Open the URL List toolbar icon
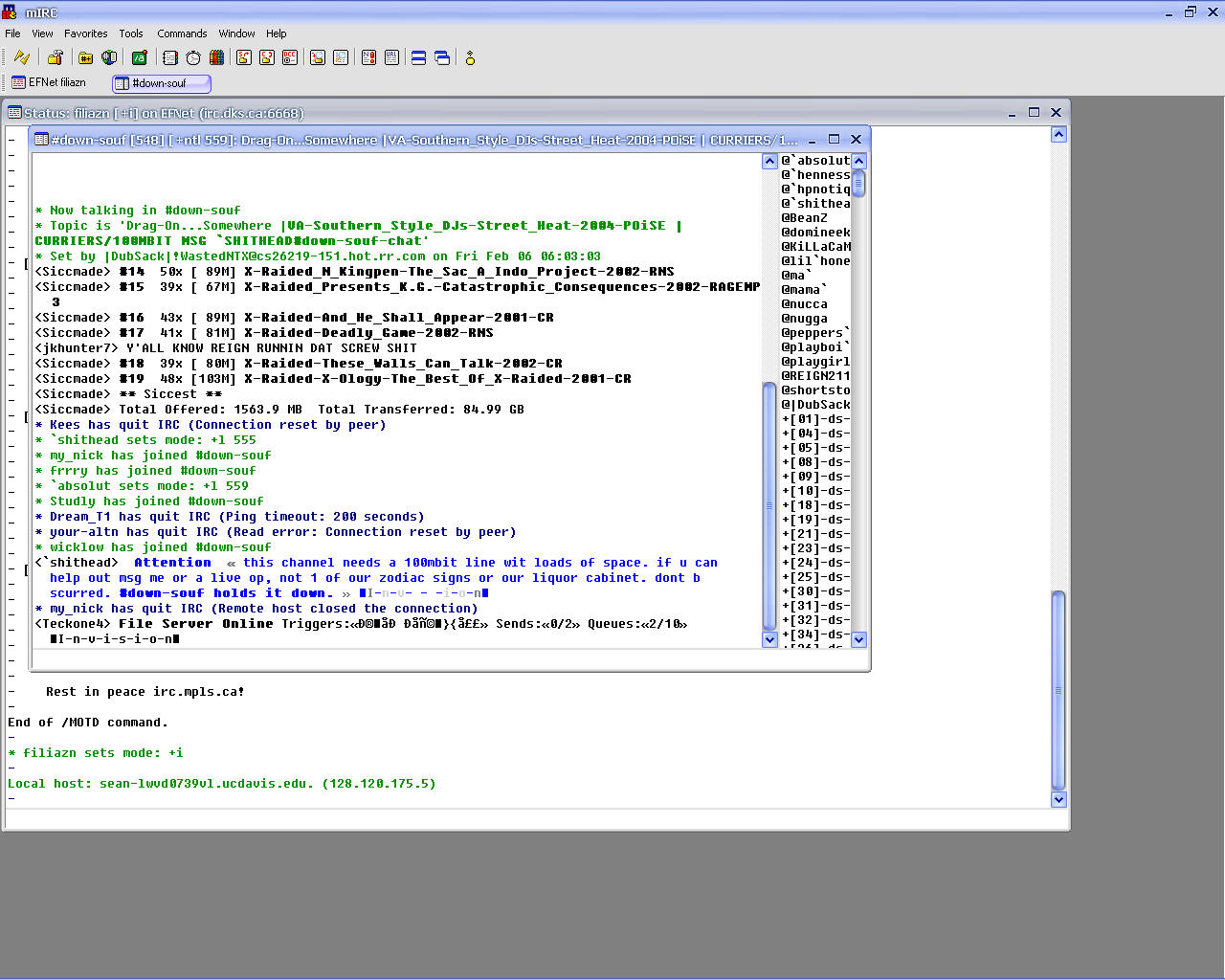This screenshot has height=980, width=1225. pyautogui.click(x=391, y=57)
